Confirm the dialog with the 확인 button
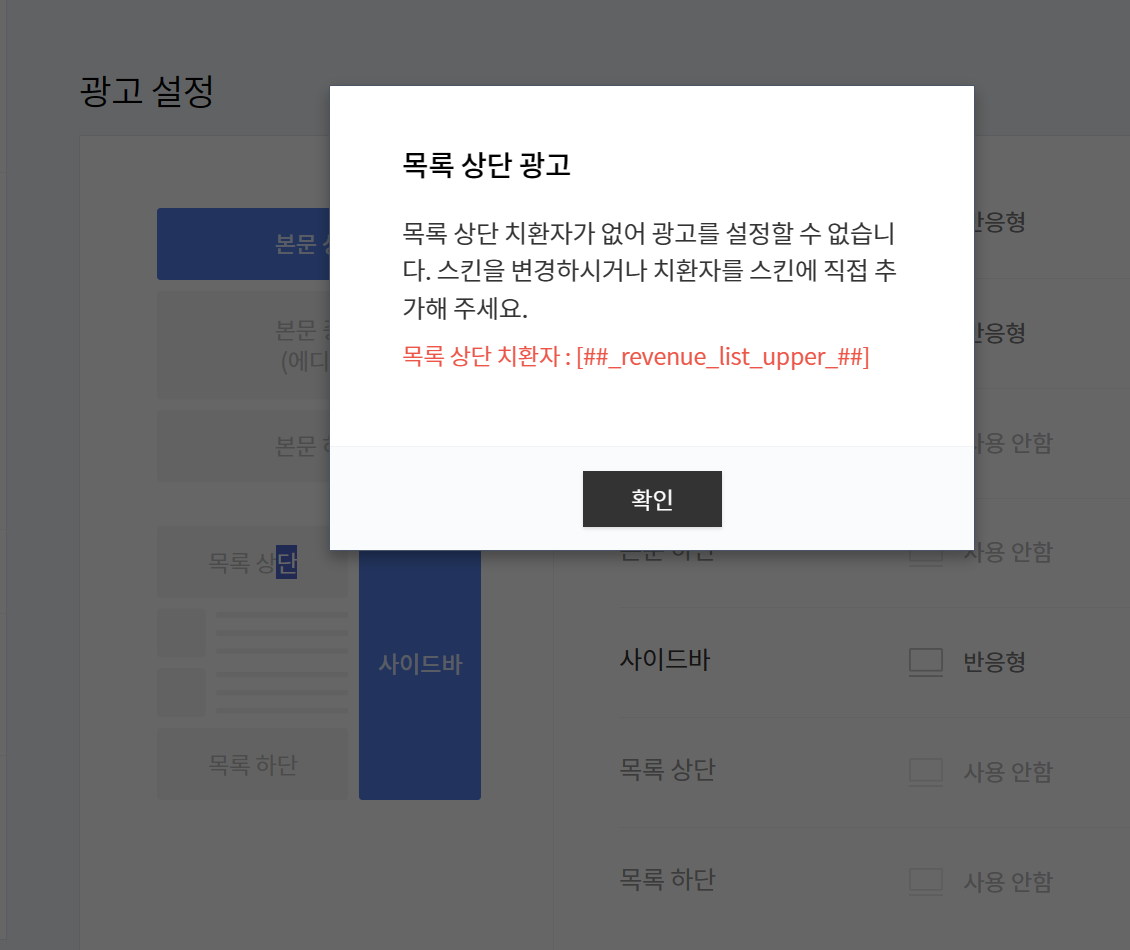 coord(651,499)
